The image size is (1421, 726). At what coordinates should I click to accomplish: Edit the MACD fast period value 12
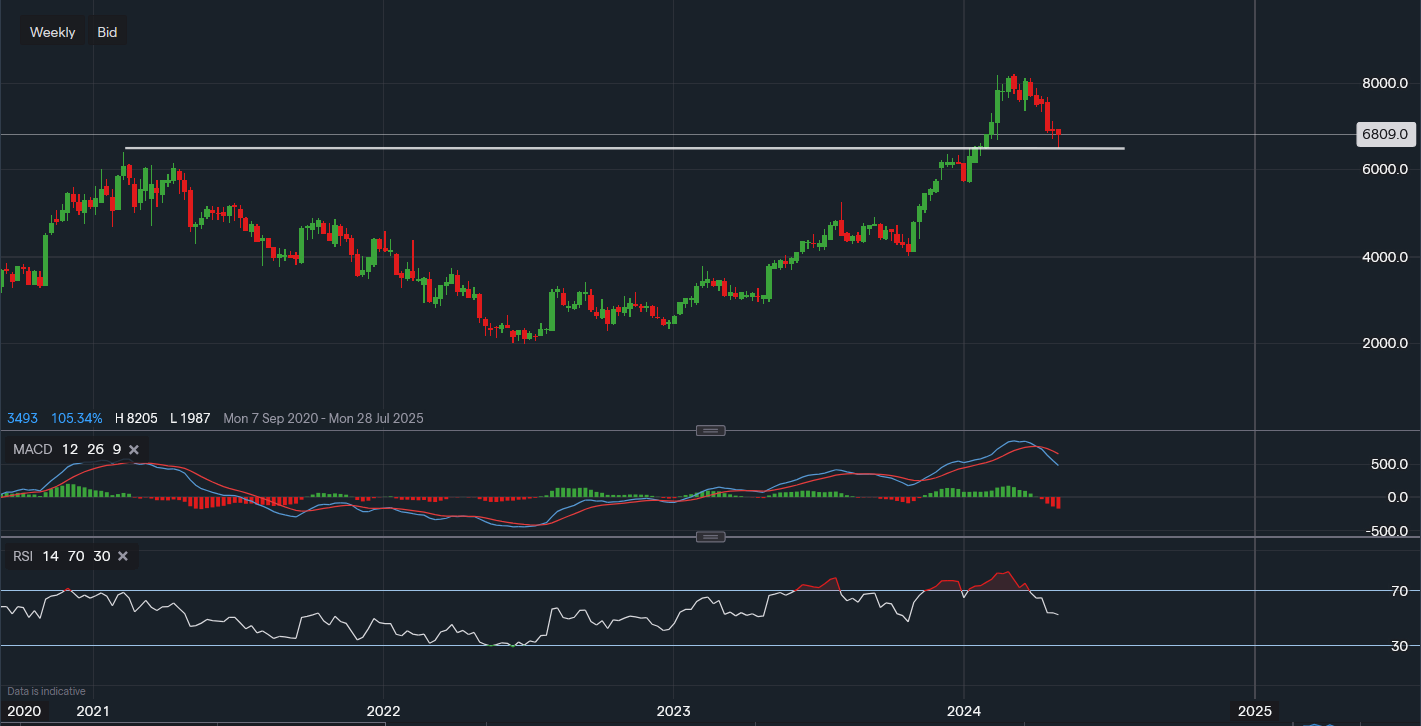click(71, 450)
